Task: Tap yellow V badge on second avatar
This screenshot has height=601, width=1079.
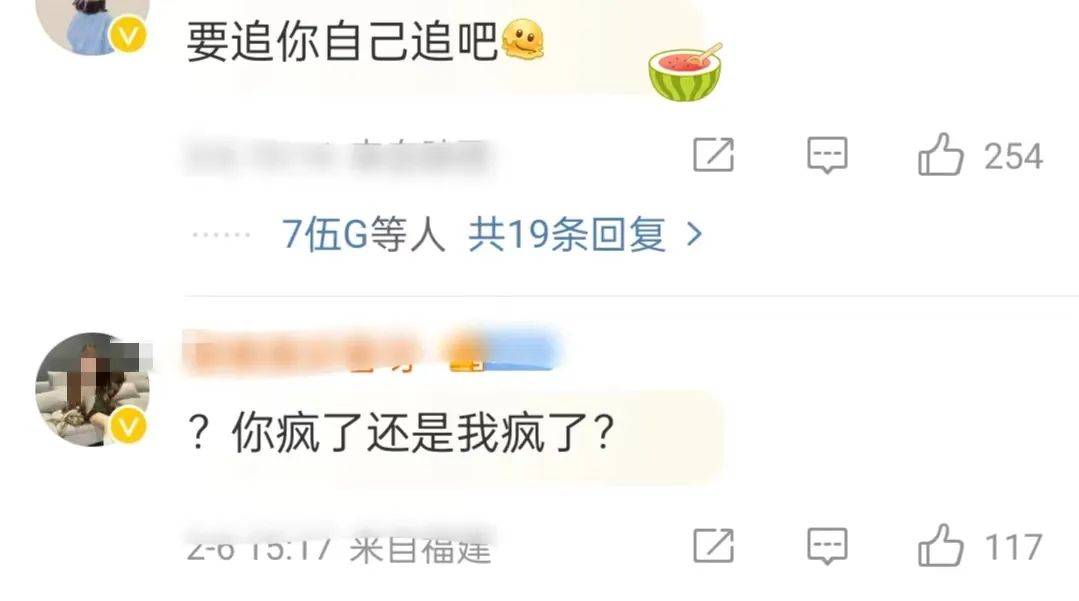Action: 128,428
